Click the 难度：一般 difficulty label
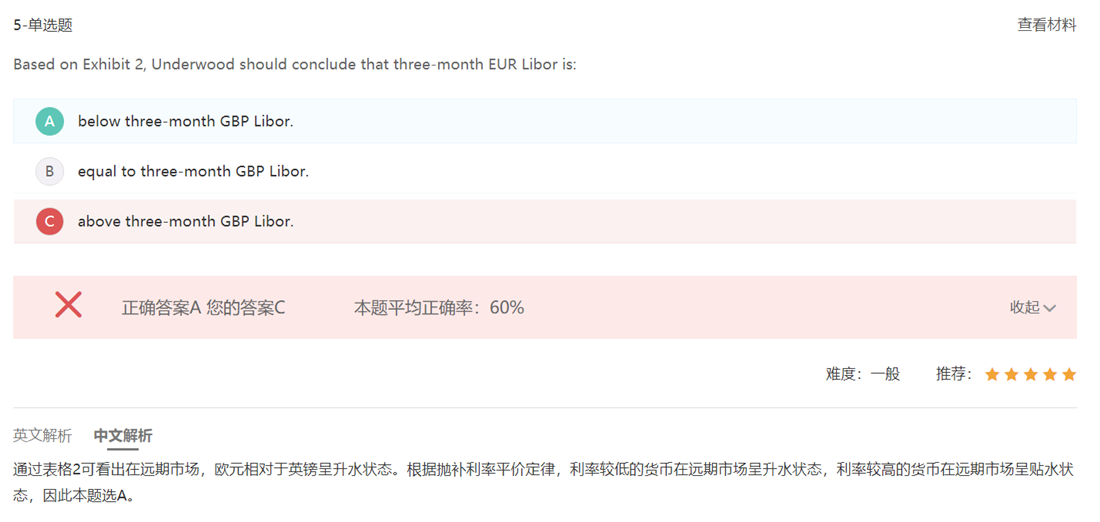Image resolution: width=1100 pixels, height=522 pixels. (x=862, y=374)
